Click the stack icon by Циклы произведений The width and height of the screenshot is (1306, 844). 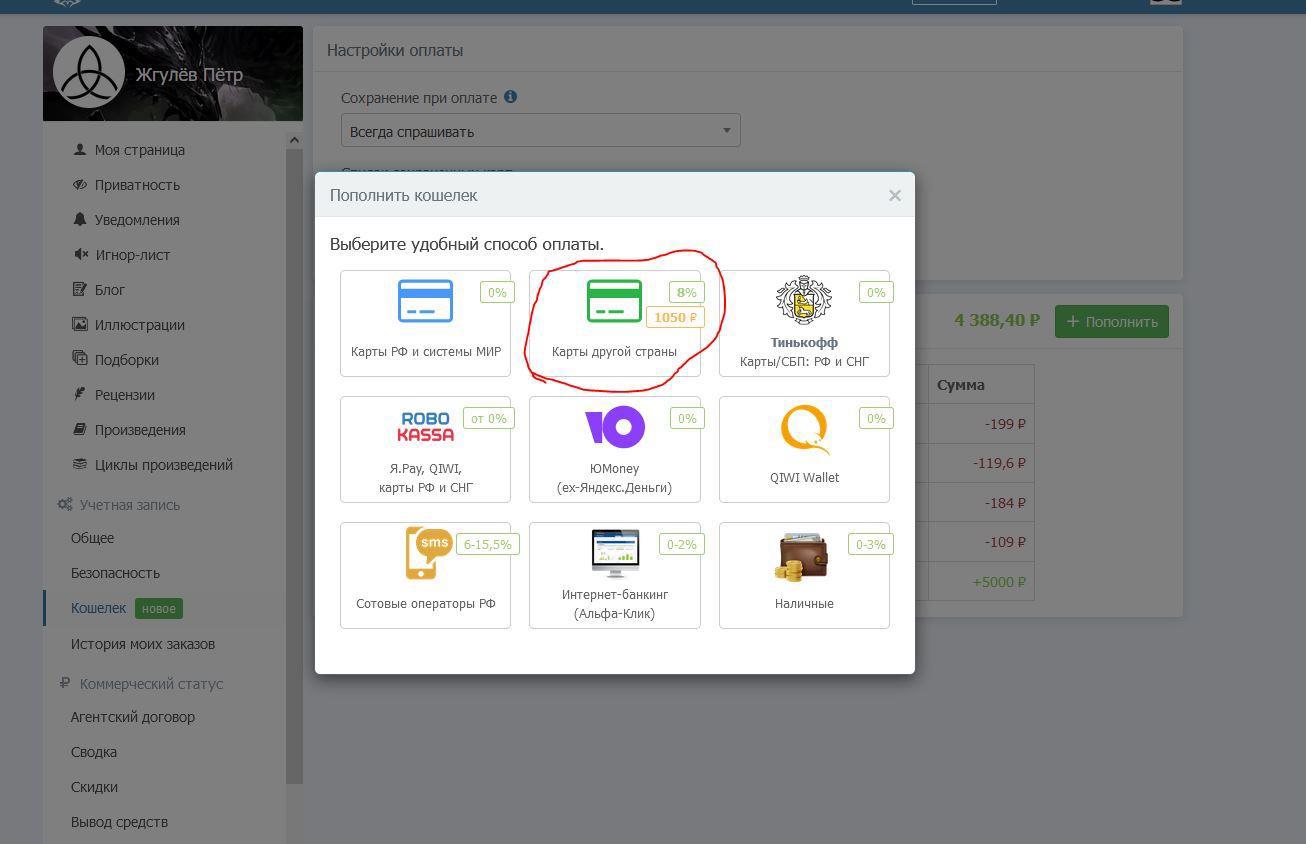click(80, 465)
